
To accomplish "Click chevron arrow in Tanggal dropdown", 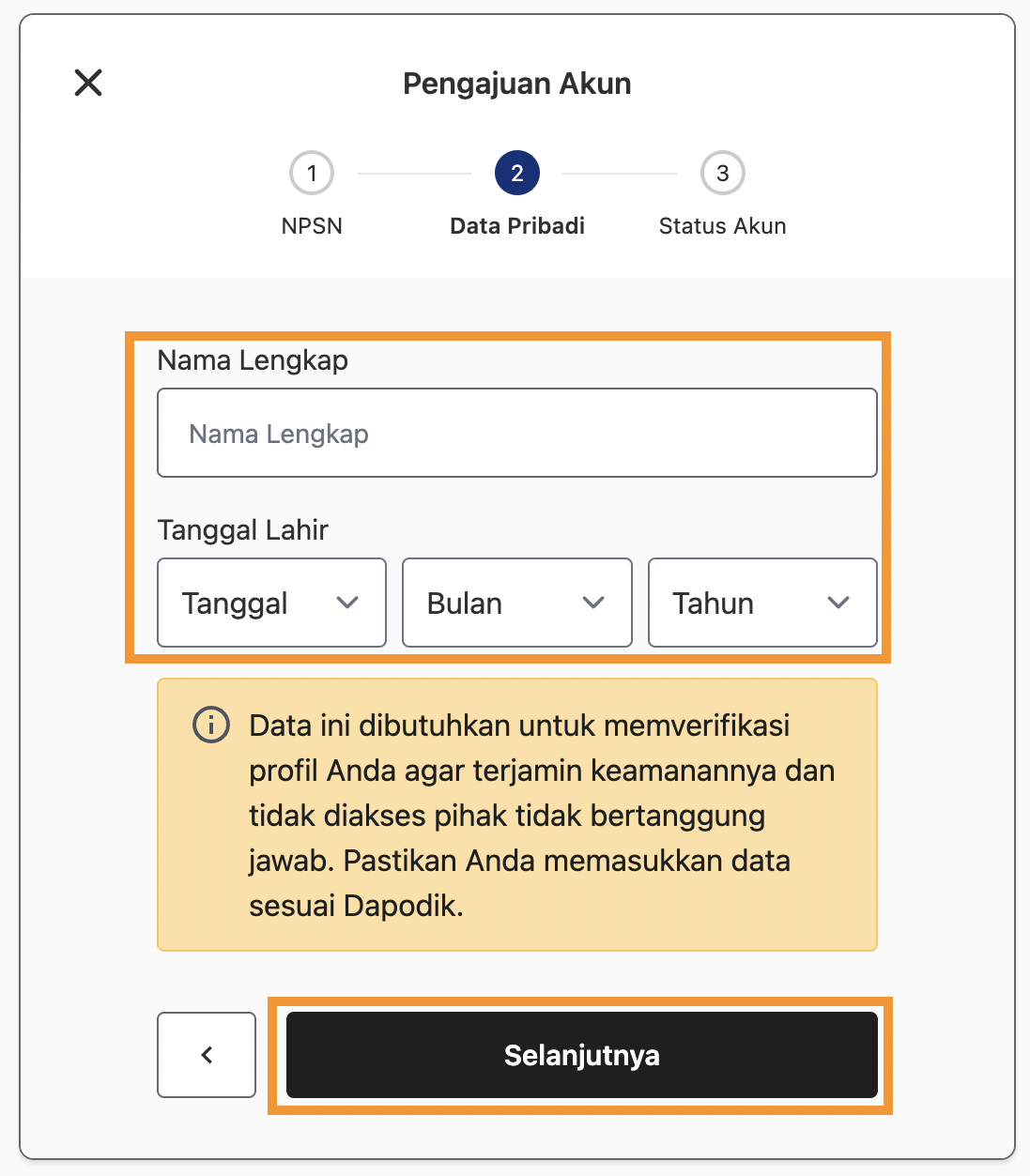I will [348, 603].
